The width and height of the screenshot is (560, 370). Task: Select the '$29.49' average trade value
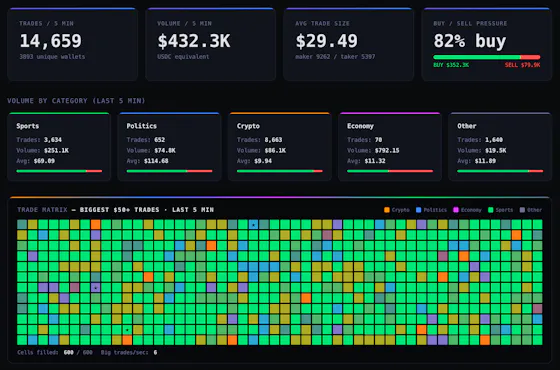click(326, 41)
